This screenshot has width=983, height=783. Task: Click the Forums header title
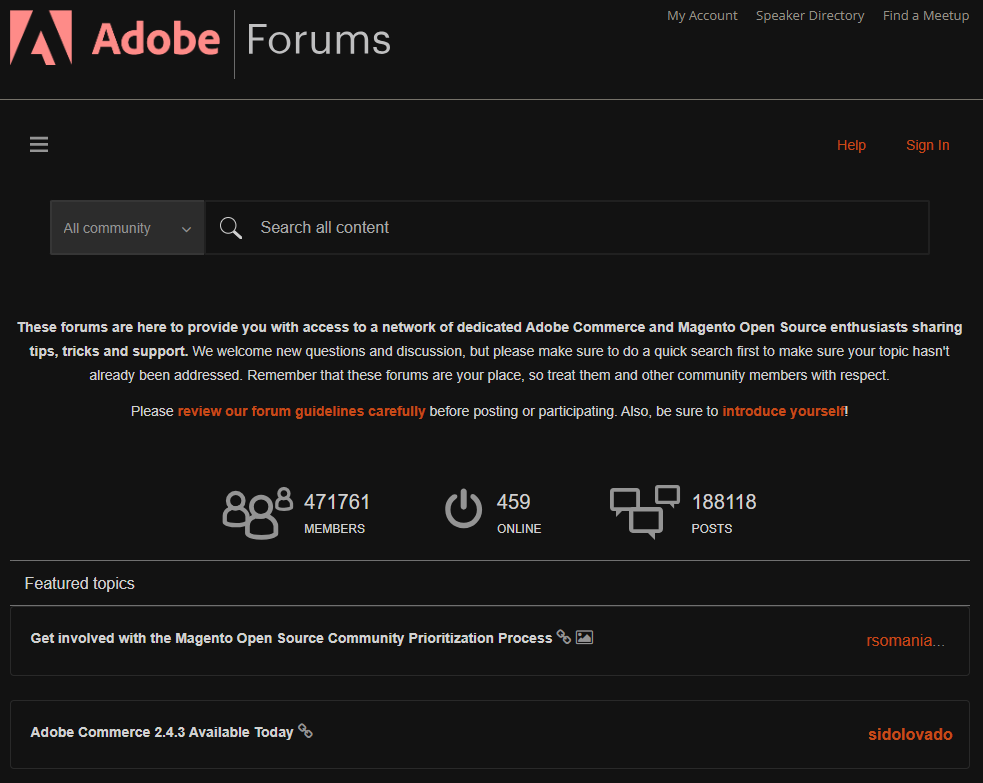click(318, 39)
